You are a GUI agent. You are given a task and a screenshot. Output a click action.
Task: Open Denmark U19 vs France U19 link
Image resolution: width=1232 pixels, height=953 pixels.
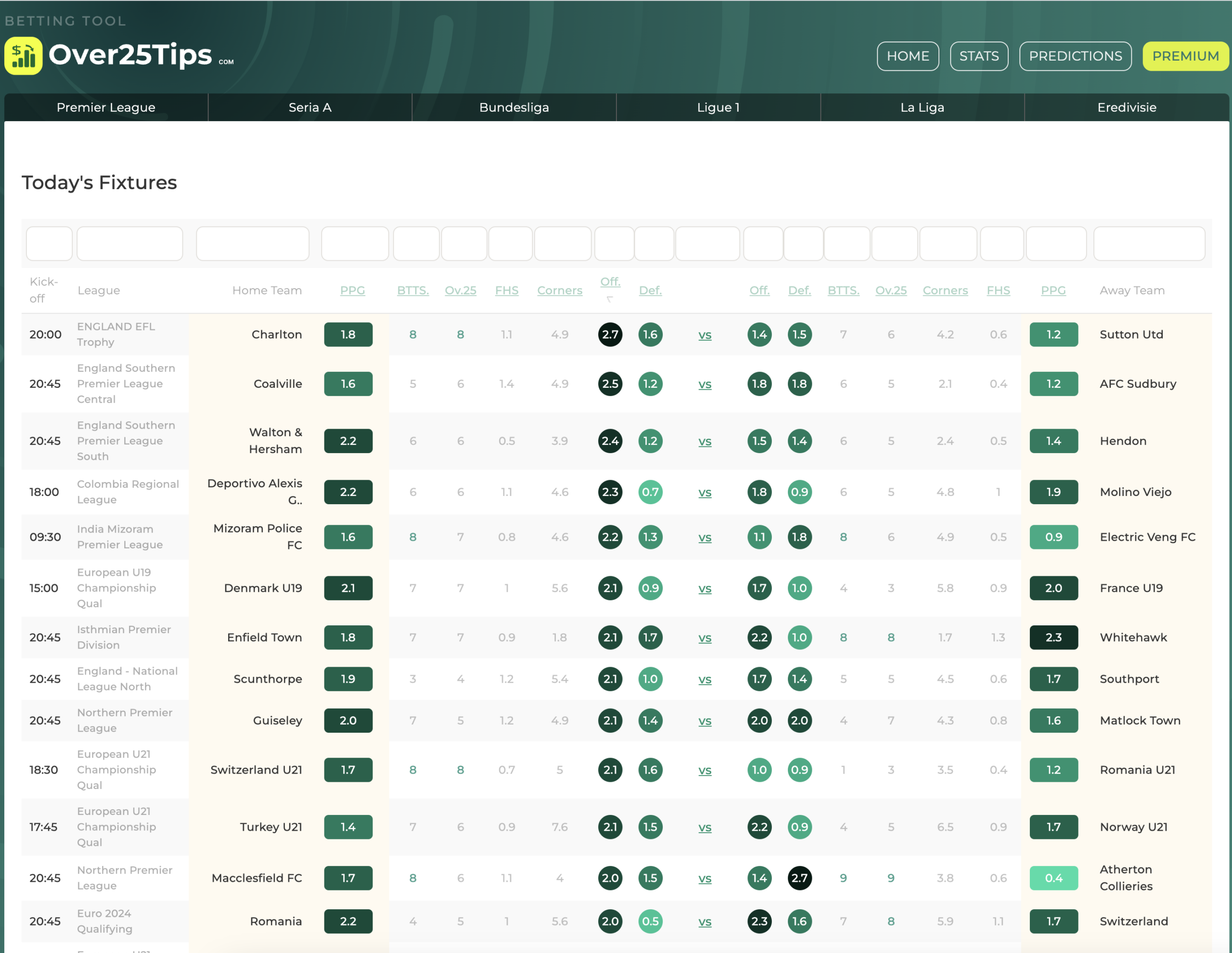point(705,589)
